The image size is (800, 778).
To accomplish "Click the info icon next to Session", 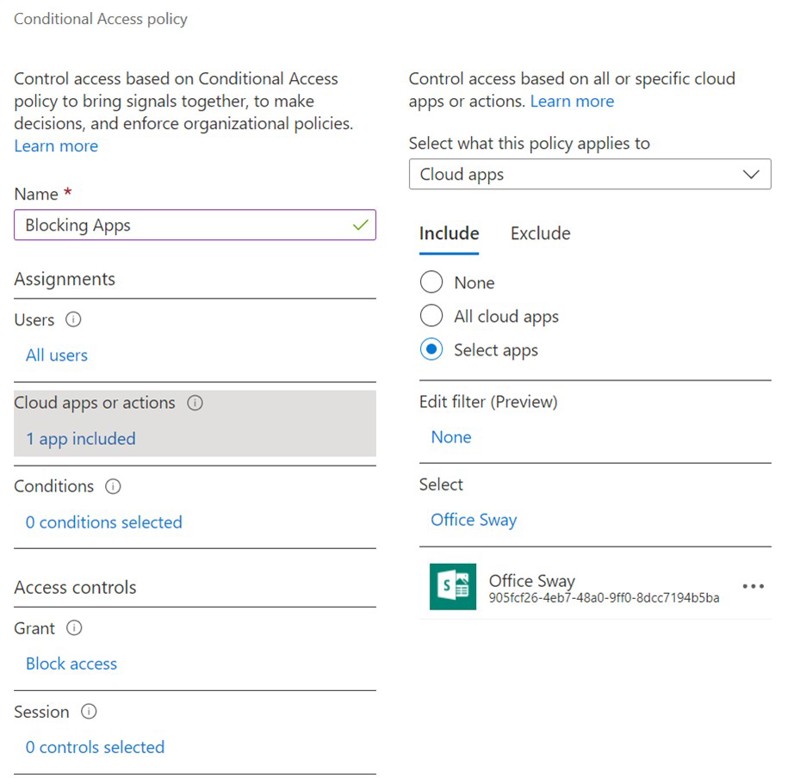I will [88, 712].
